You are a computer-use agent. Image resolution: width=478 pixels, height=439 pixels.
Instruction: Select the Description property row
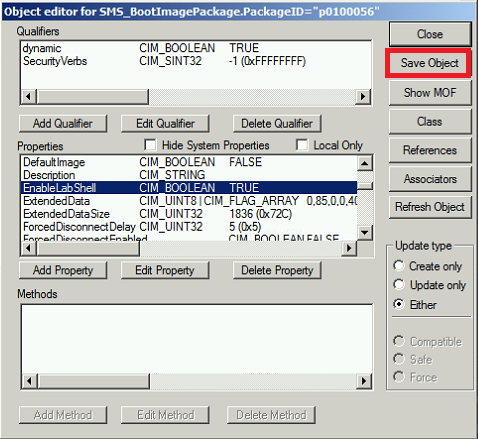tap(189, 175)
